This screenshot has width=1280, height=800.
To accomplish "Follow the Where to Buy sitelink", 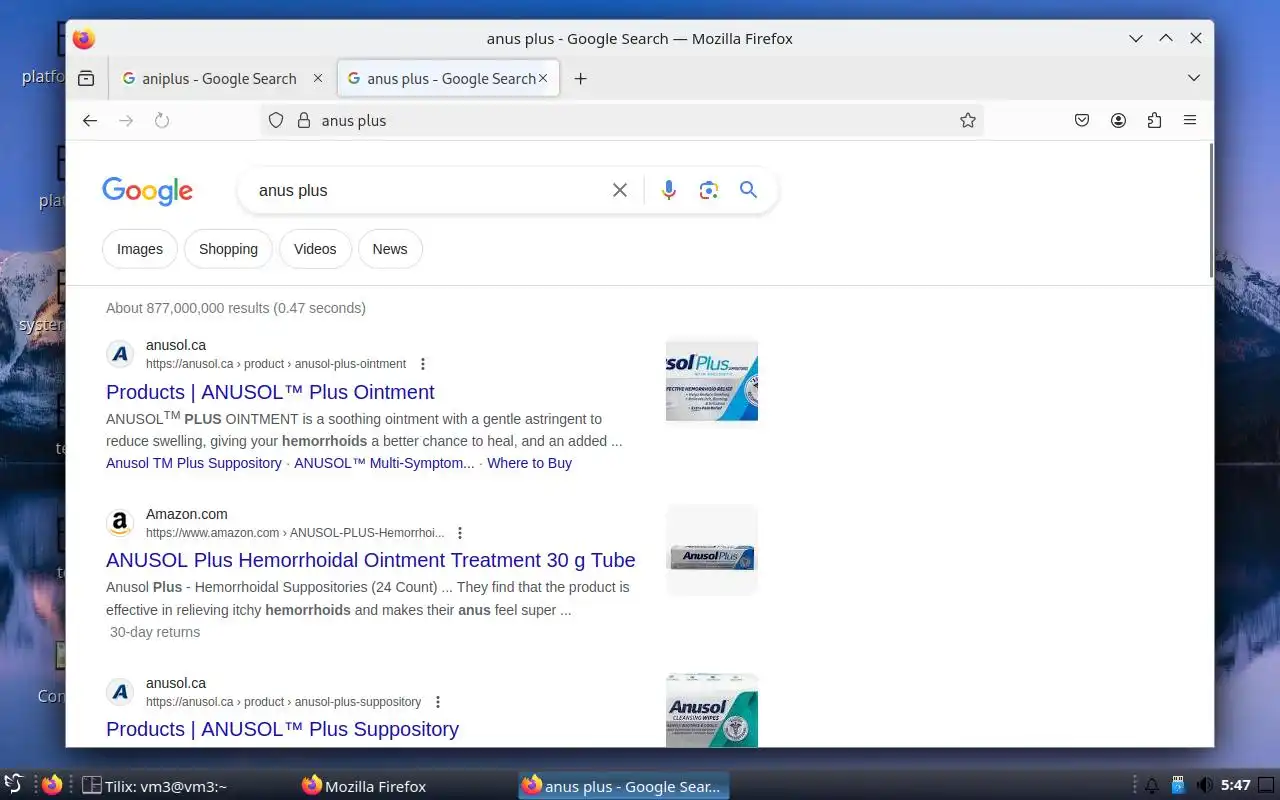I will (x=529, y=463).
